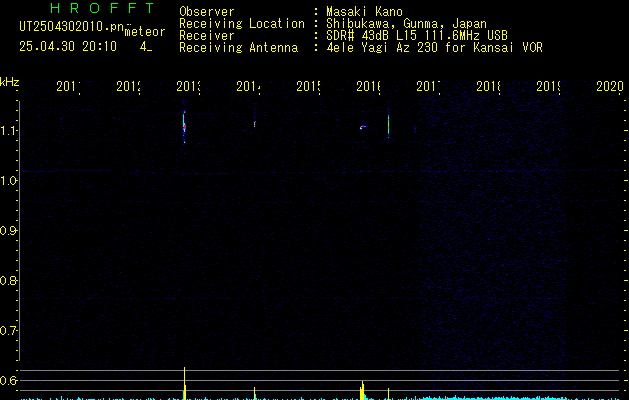Click the 0.6 frequency axis label
This screenshot has width=629, height=400.
pos(8,380)
